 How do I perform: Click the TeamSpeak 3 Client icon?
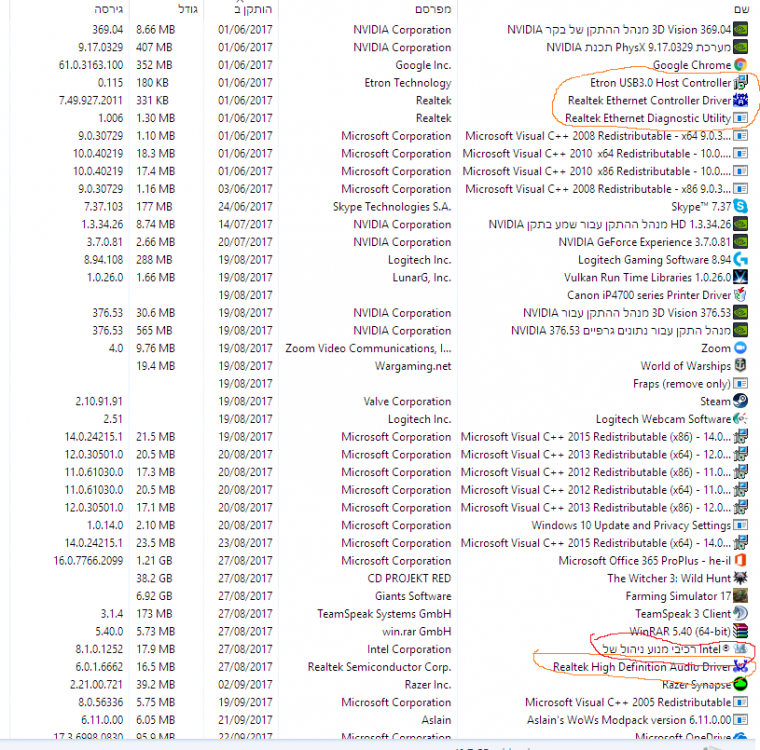click(x=740, y=613)
